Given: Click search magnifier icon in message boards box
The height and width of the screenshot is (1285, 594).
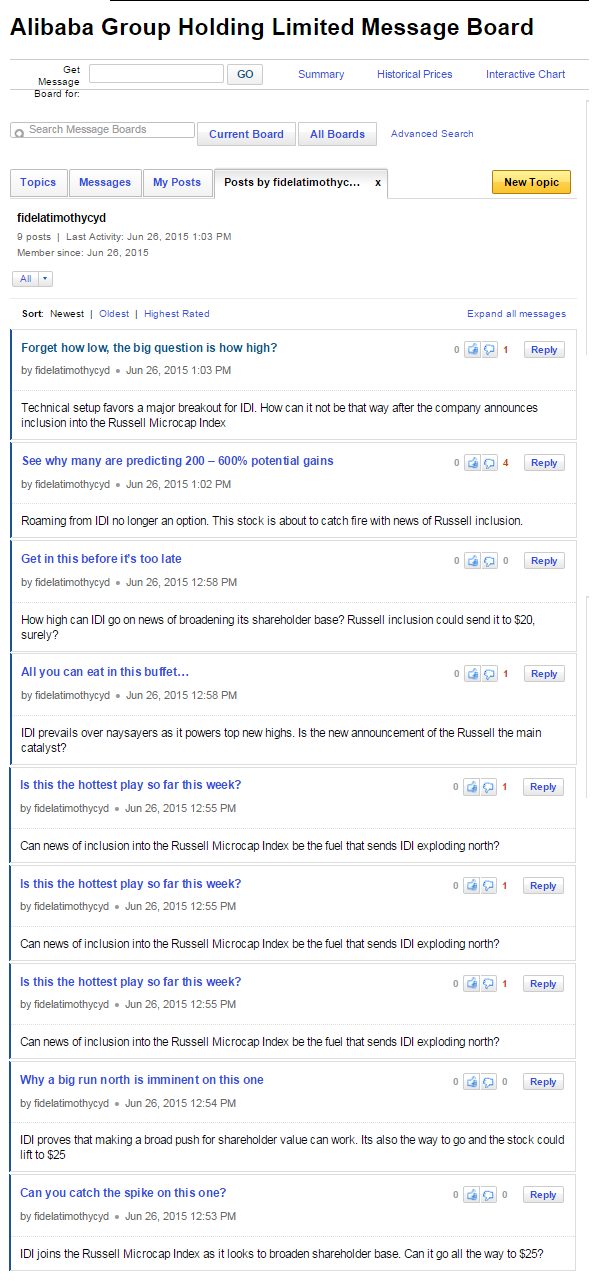Looking at the screenshot, I should (19, 131).
